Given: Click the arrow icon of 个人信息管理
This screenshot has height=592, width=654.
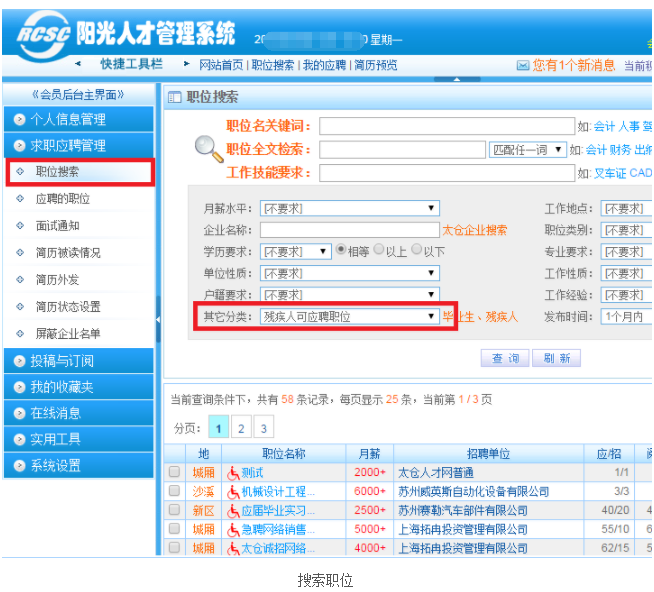Looking at the screenshot, I should pos(19,120).
